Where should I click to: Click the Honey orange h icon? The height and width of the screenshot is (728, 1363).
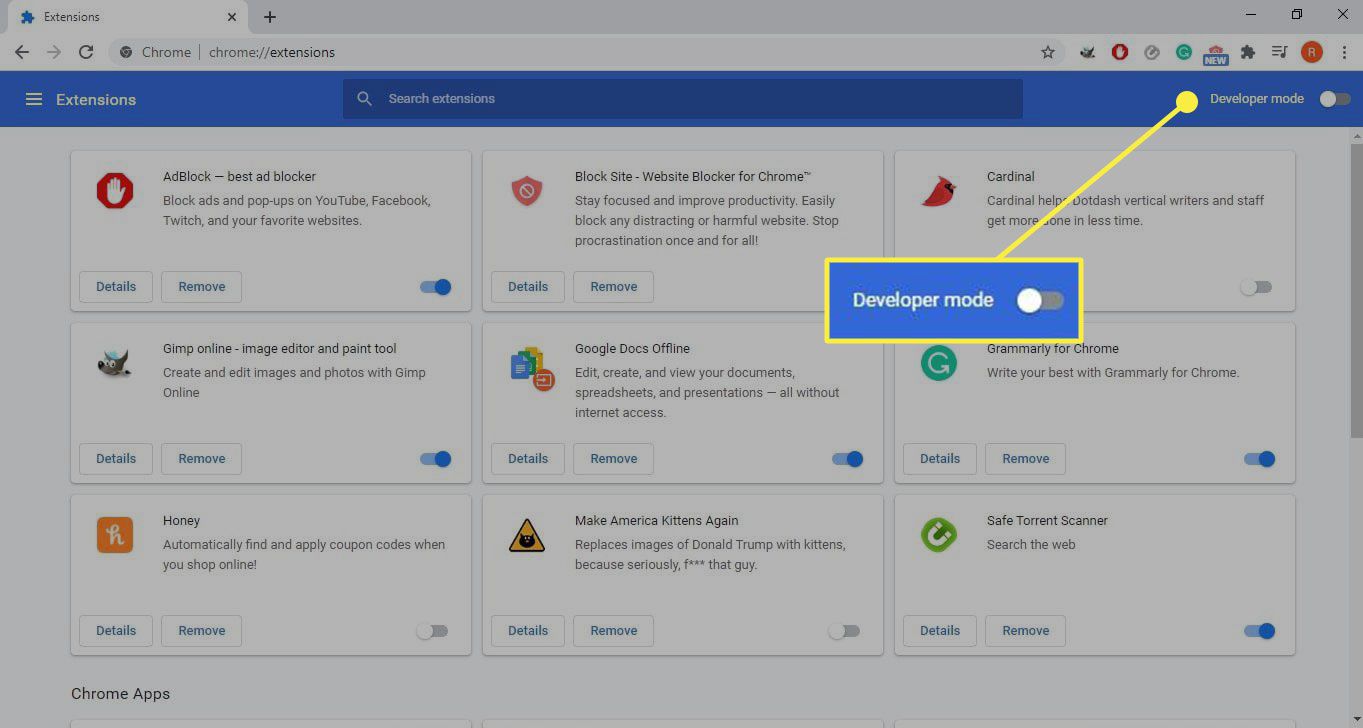[115, 535]
